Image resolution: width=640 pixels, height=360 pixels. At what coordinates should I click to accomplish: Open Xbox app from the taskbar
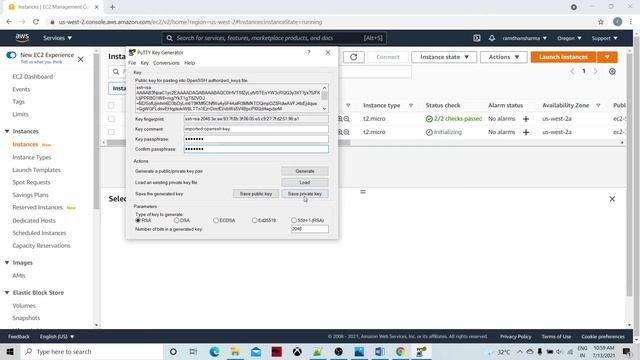[297, 351]
